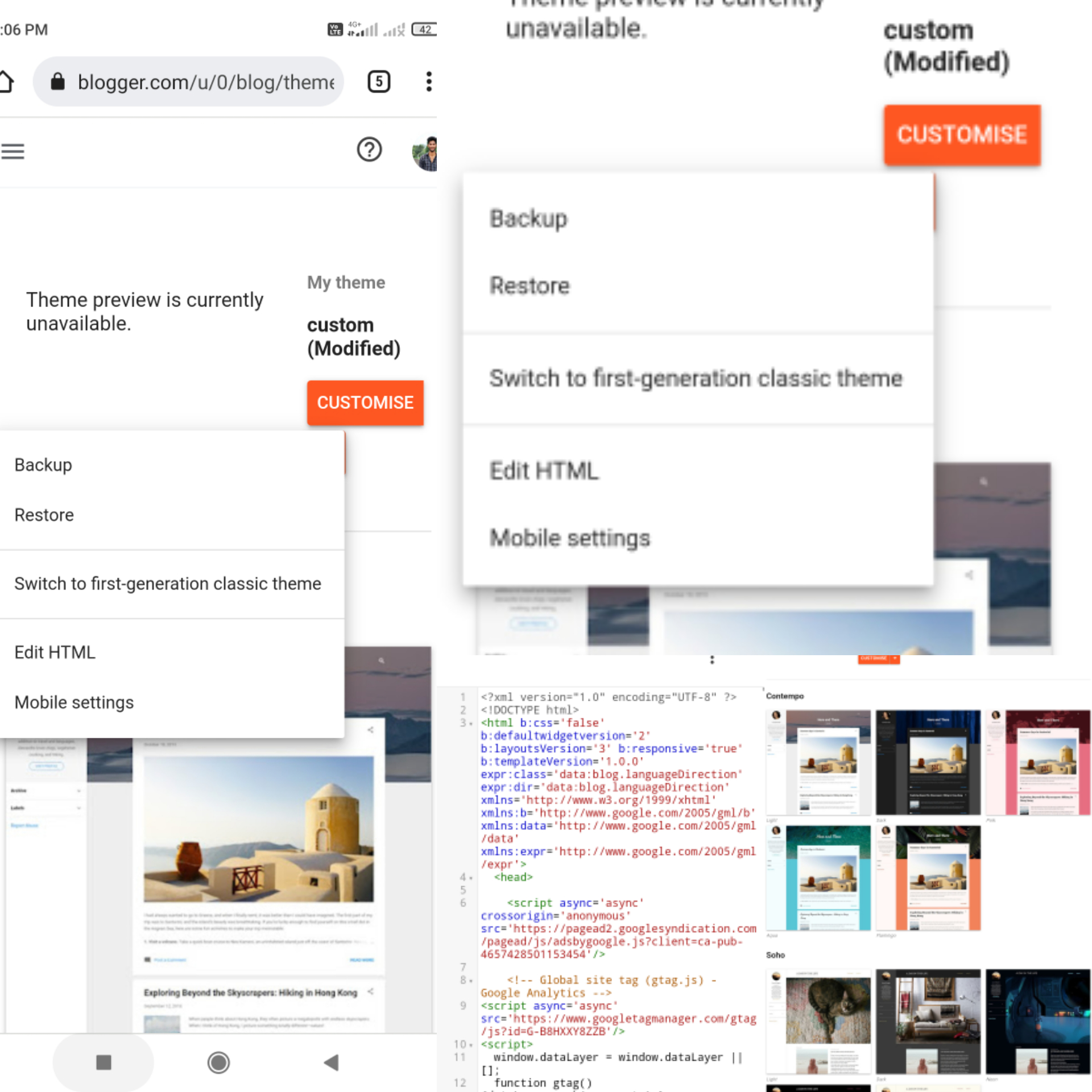
Task: Choose Switch to first-generation classic theme in phone menu
Action: coord(172,584)
